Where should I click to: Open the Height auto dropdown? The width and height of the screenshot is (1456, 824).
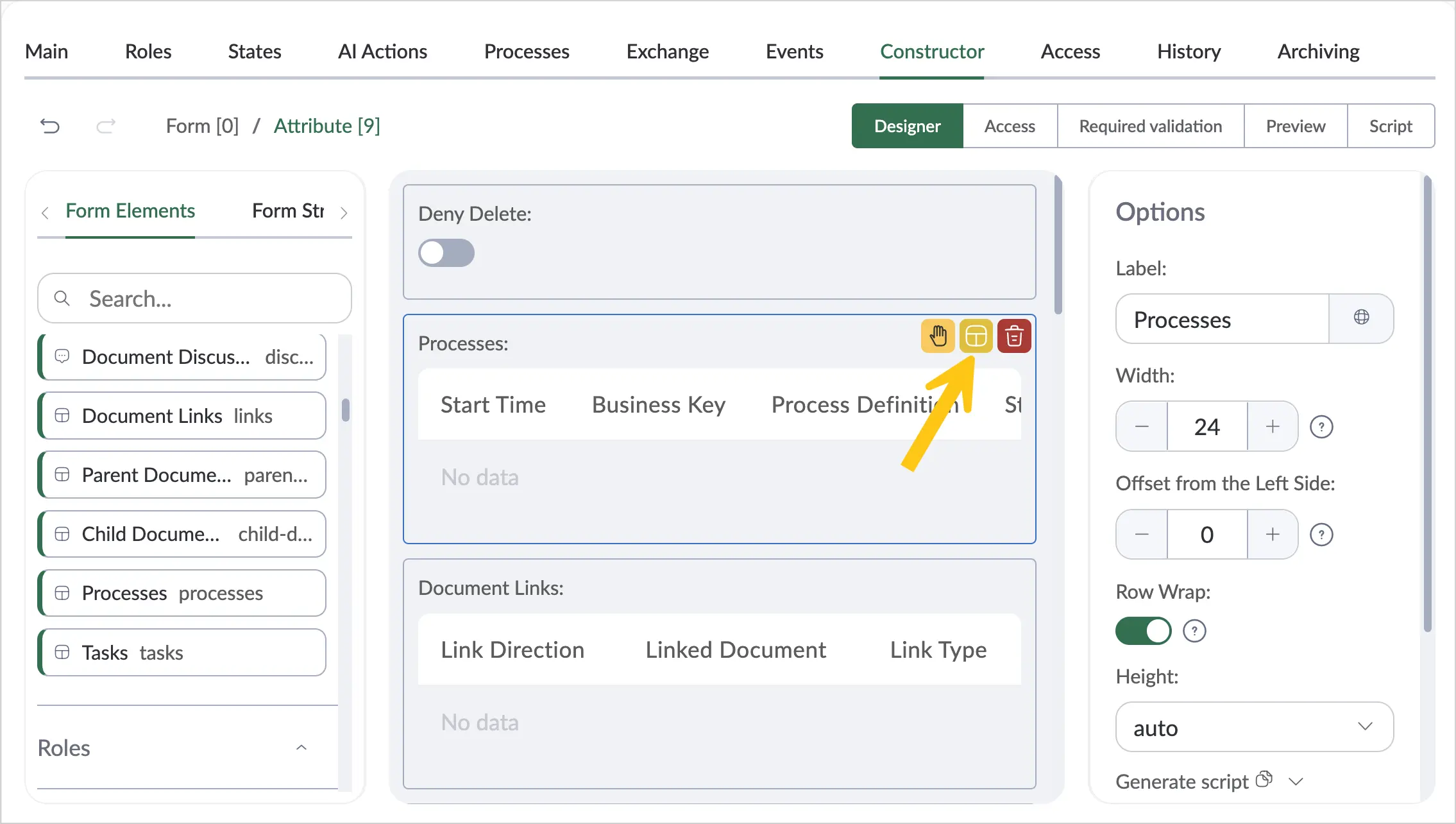coord(1255,727)
